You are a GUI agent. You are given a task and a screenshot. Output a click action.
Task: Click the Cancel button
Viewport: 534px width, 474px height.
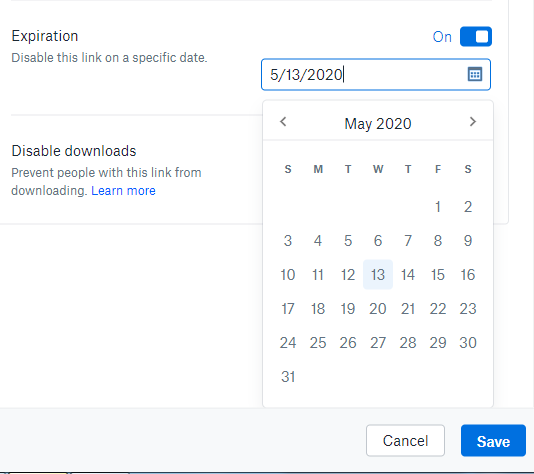click(x=405, y=441)
